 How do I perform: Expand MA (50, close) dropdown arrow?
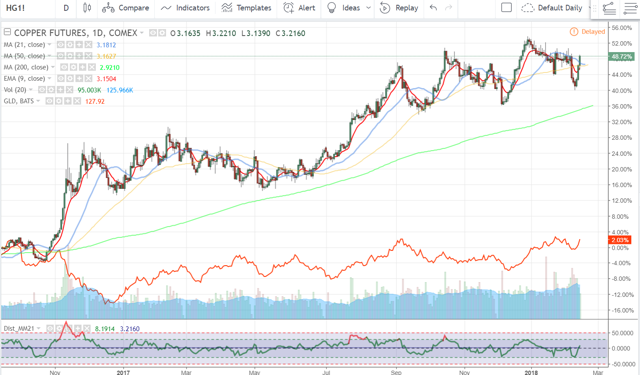[49, 55]
